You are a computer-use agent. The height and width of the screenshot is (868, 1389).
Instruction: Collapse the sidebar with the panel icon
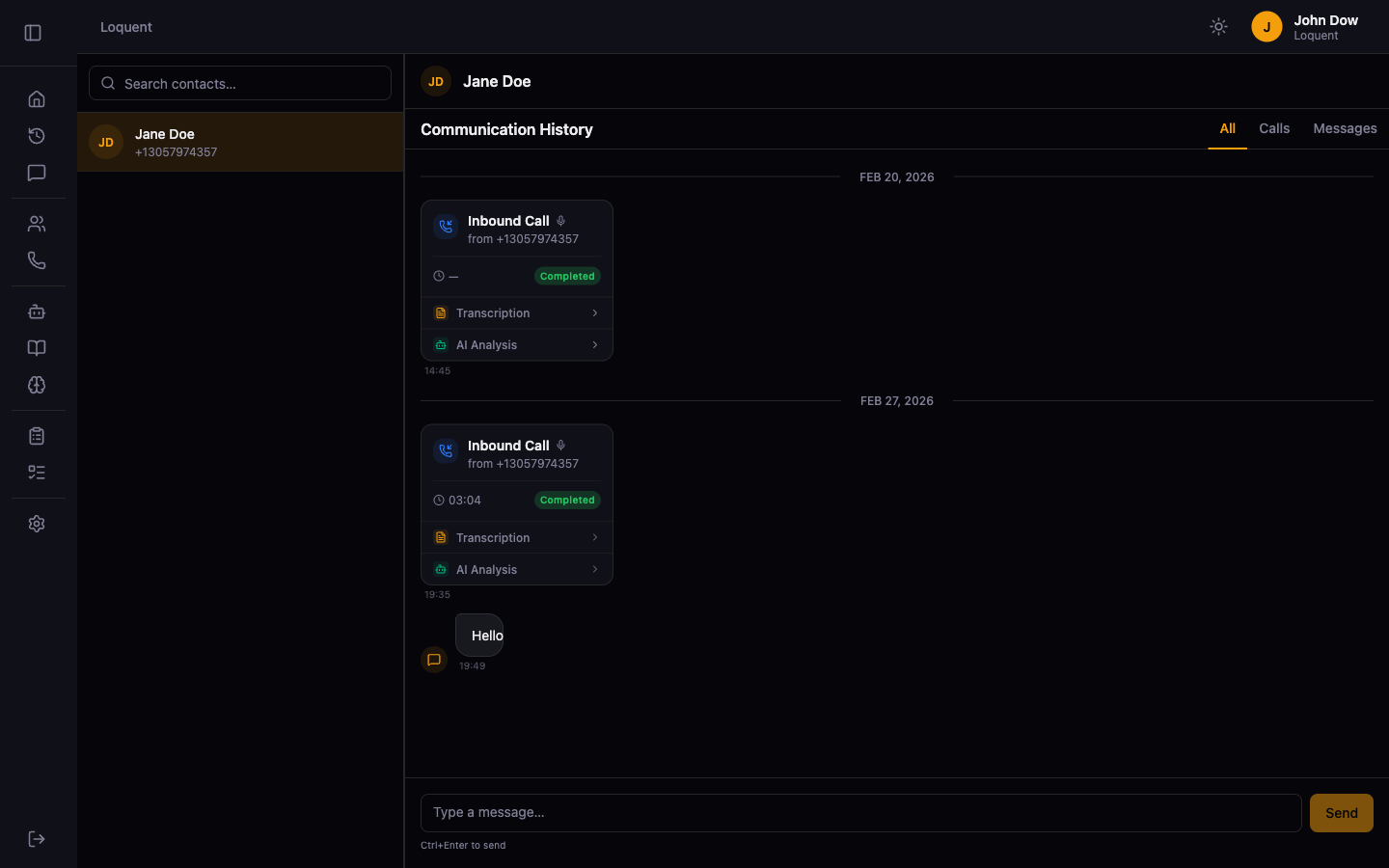tap(32, 32)
